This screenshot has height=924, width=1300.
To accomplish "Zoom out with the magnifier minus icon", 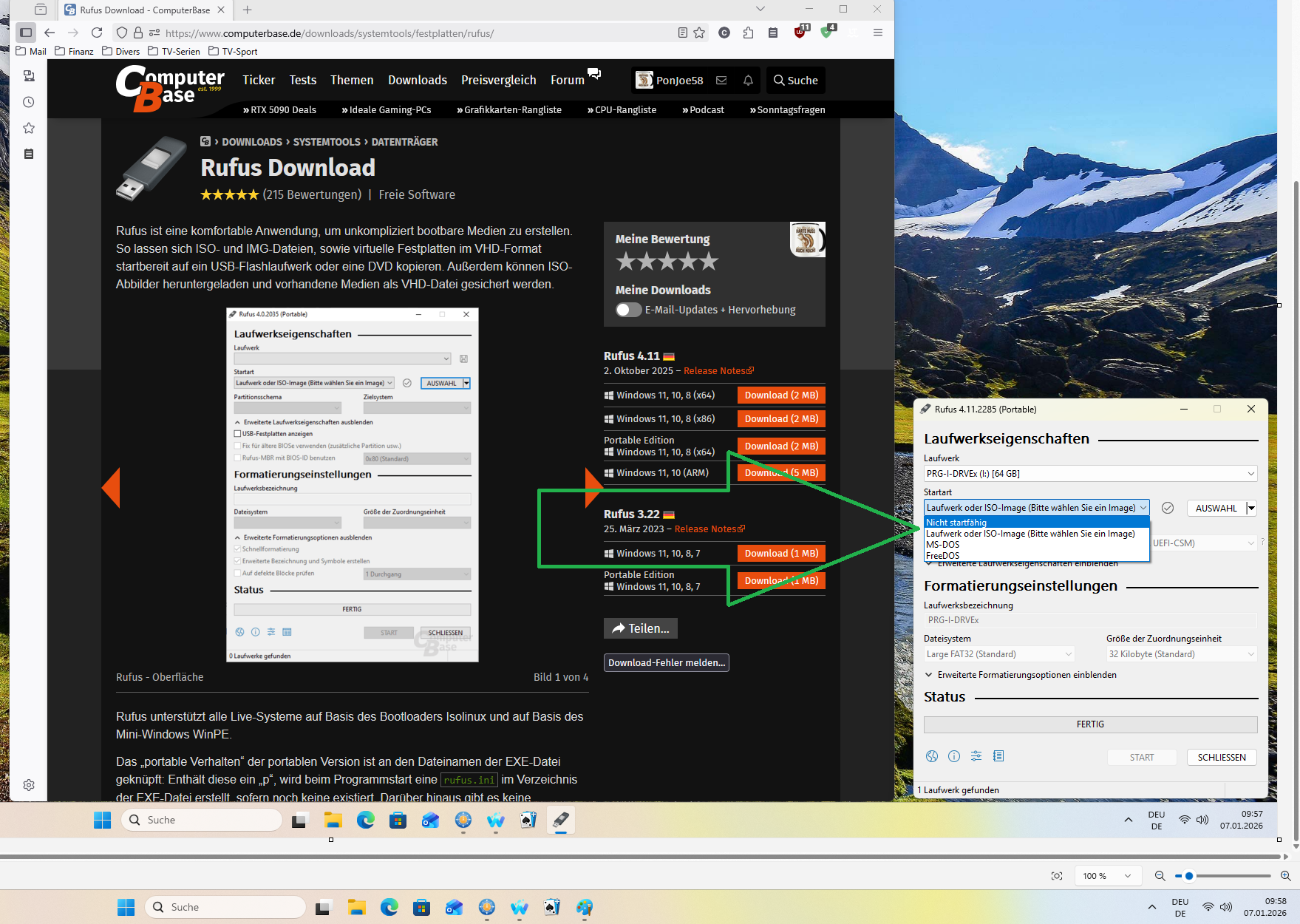I will click(x=1160, y=876).
